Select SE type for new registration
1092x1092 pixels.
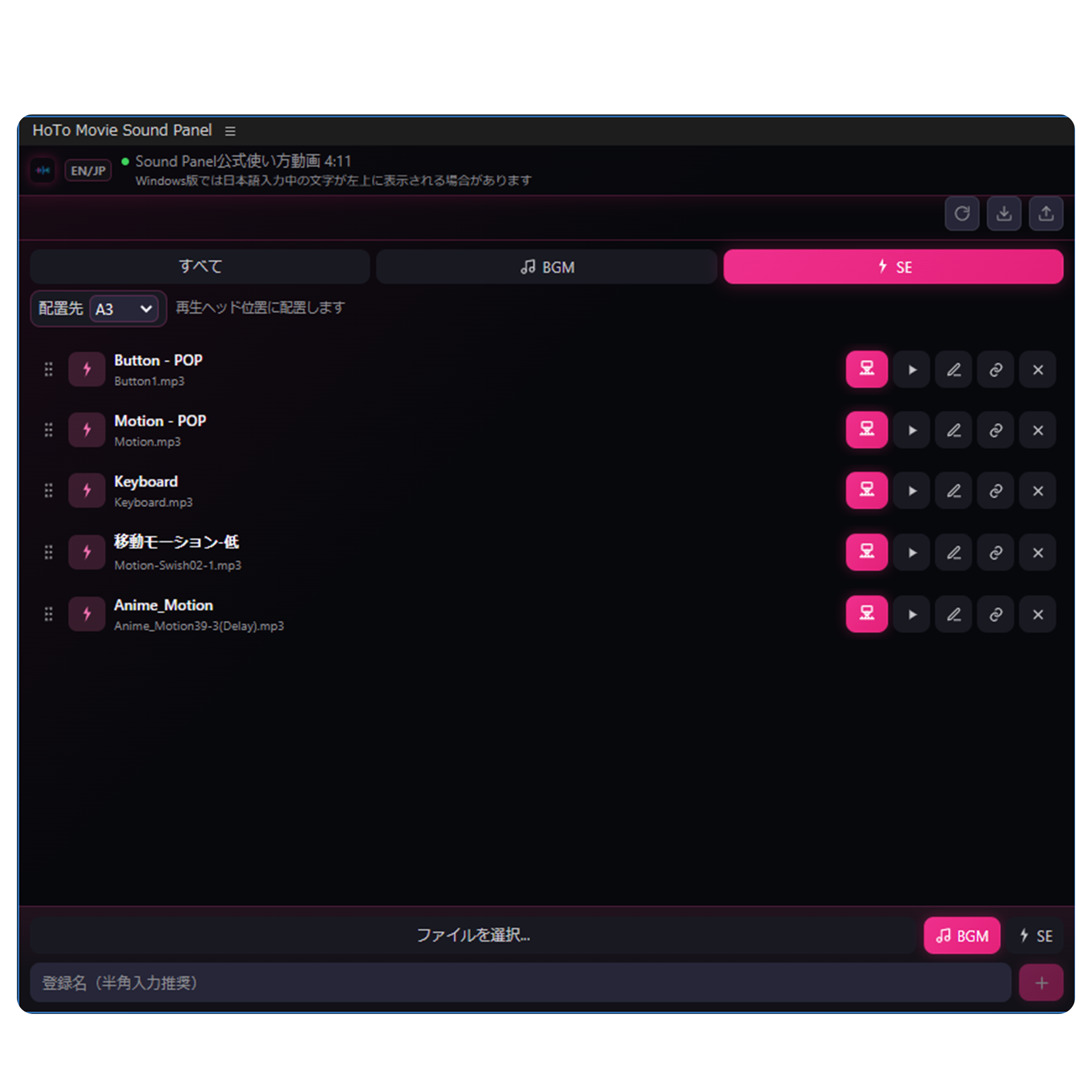coord(1035,935)
